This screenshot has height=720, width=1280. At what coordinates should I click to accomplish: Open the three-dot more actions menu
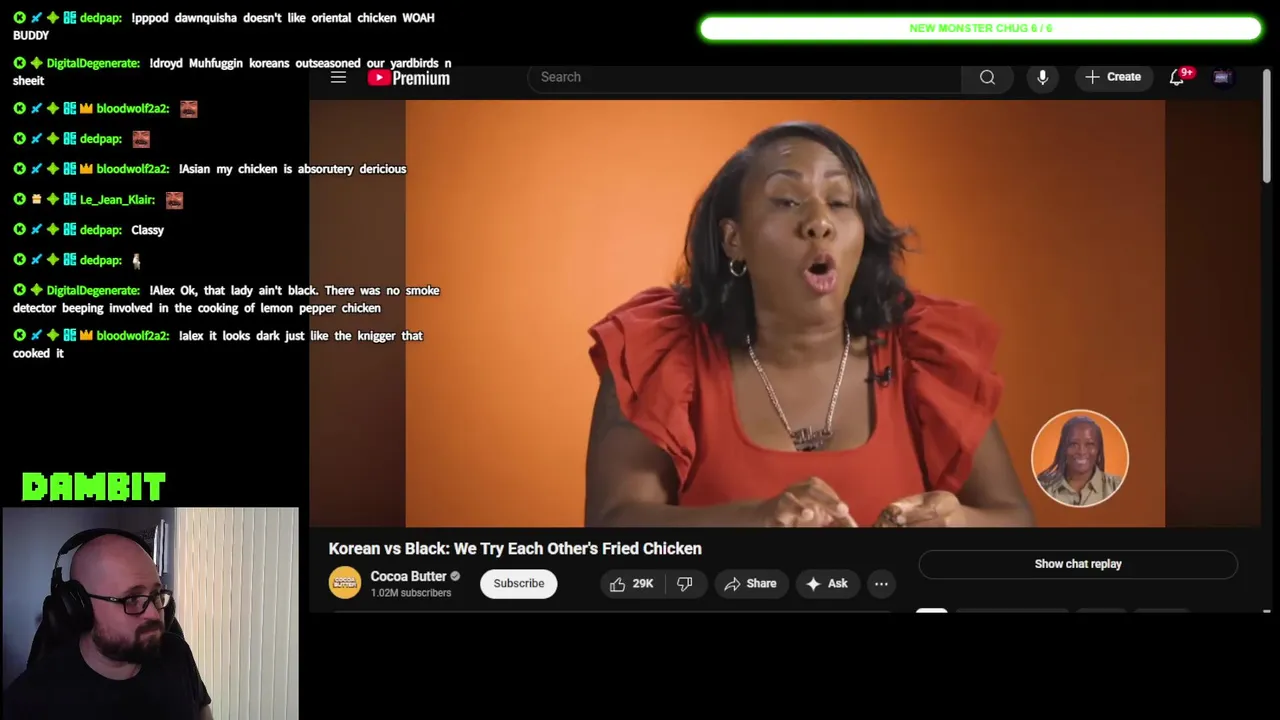(881, 584)
